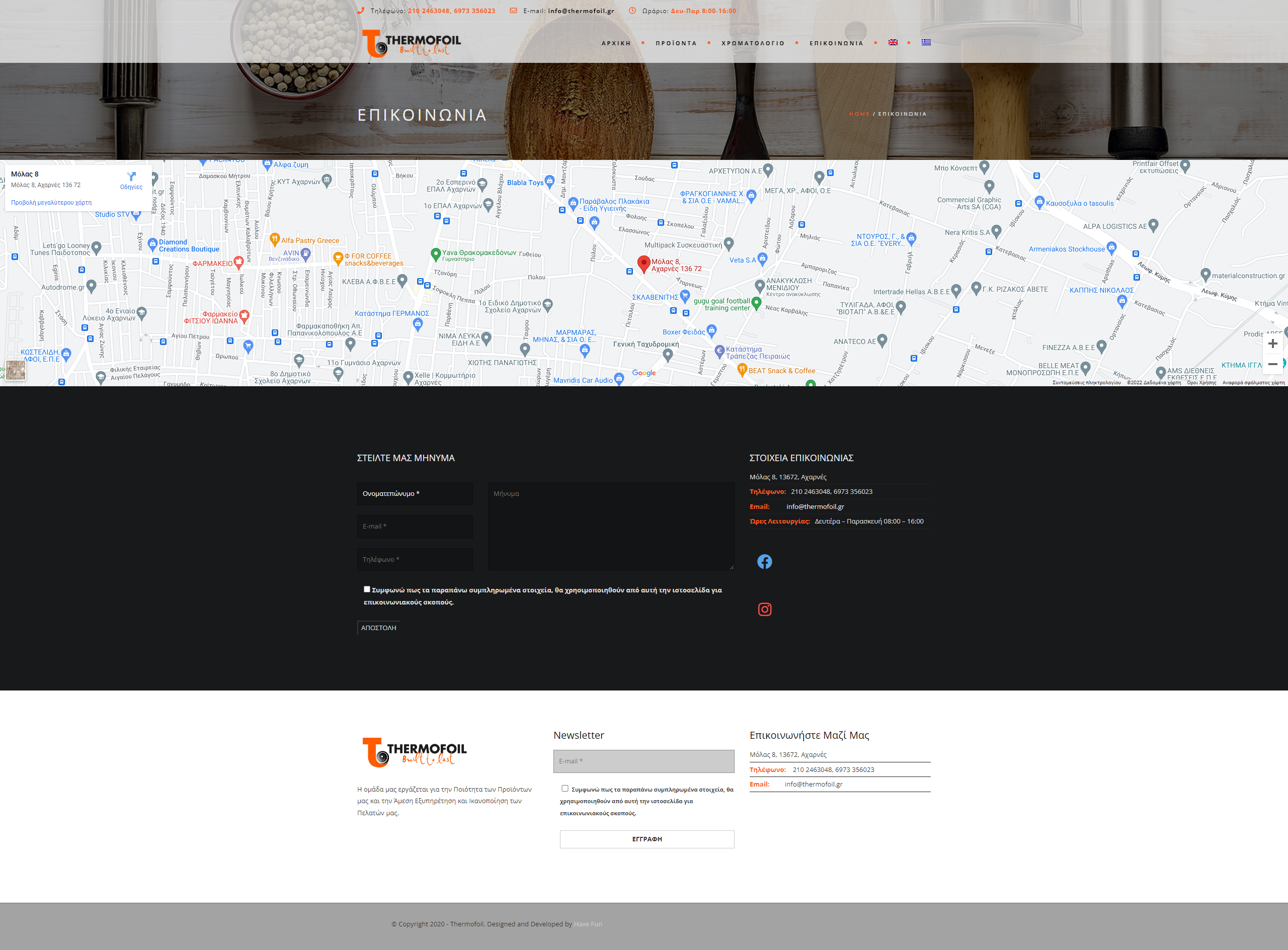Click the red Μόλας 8 map marker

coord(643,264)
